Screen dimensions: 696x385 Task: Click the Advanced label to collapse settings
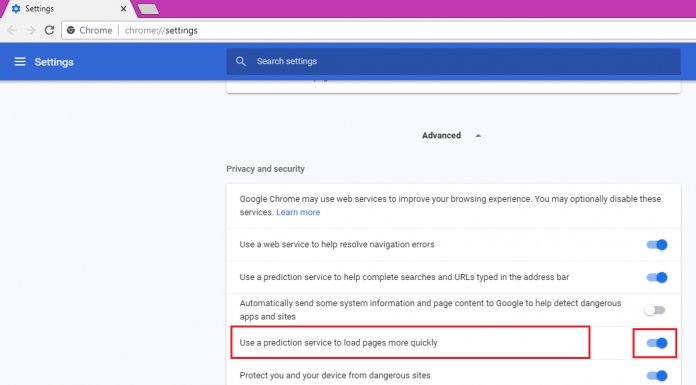[x=441, y=135]
